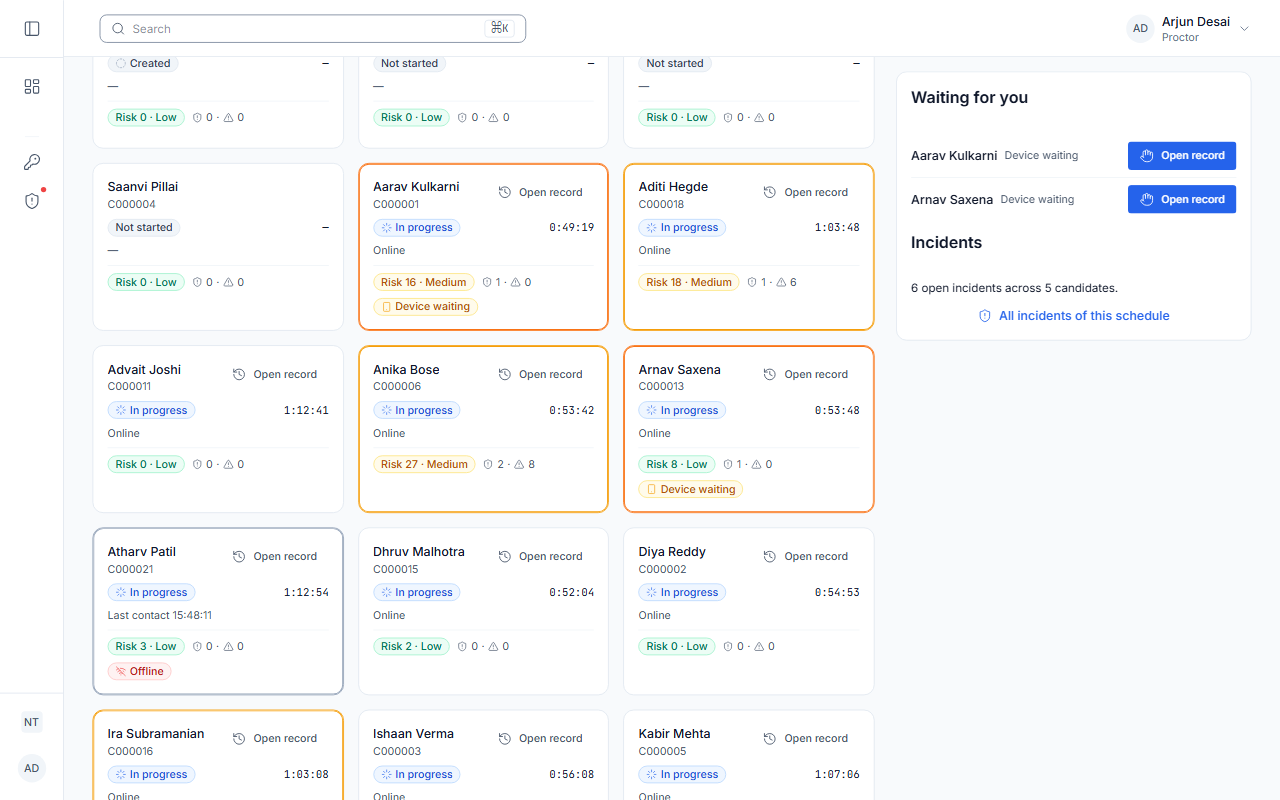Open record from Kabir Mehta's card
Image resolution: width=1280 pixels, height=800 pixels.
click(x=806, y=738)
